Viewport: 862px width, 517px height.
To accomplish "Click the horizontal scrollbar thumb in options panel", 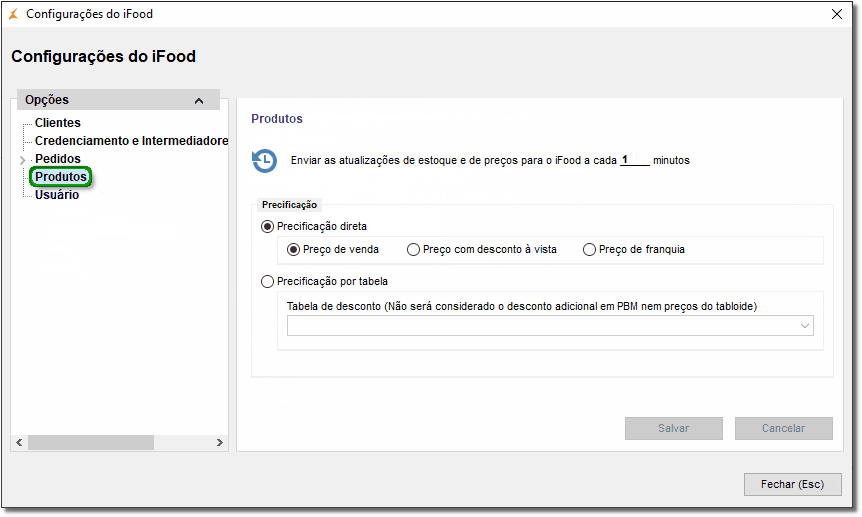I will 91,442.
